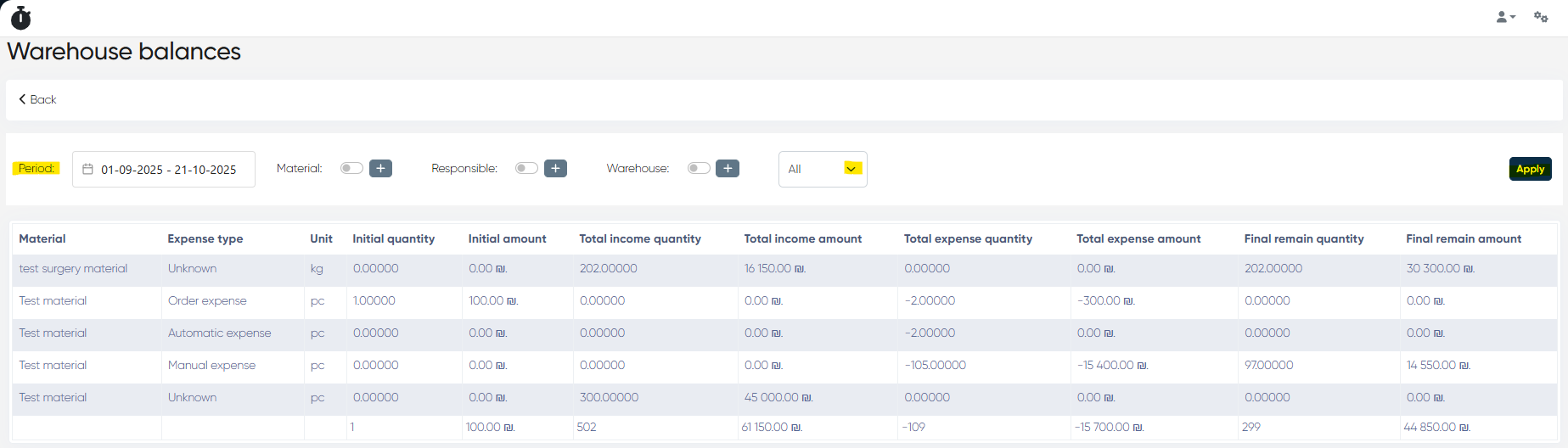
Task: Click the stopwatch logo icon
Action: [x=21, y=18]
